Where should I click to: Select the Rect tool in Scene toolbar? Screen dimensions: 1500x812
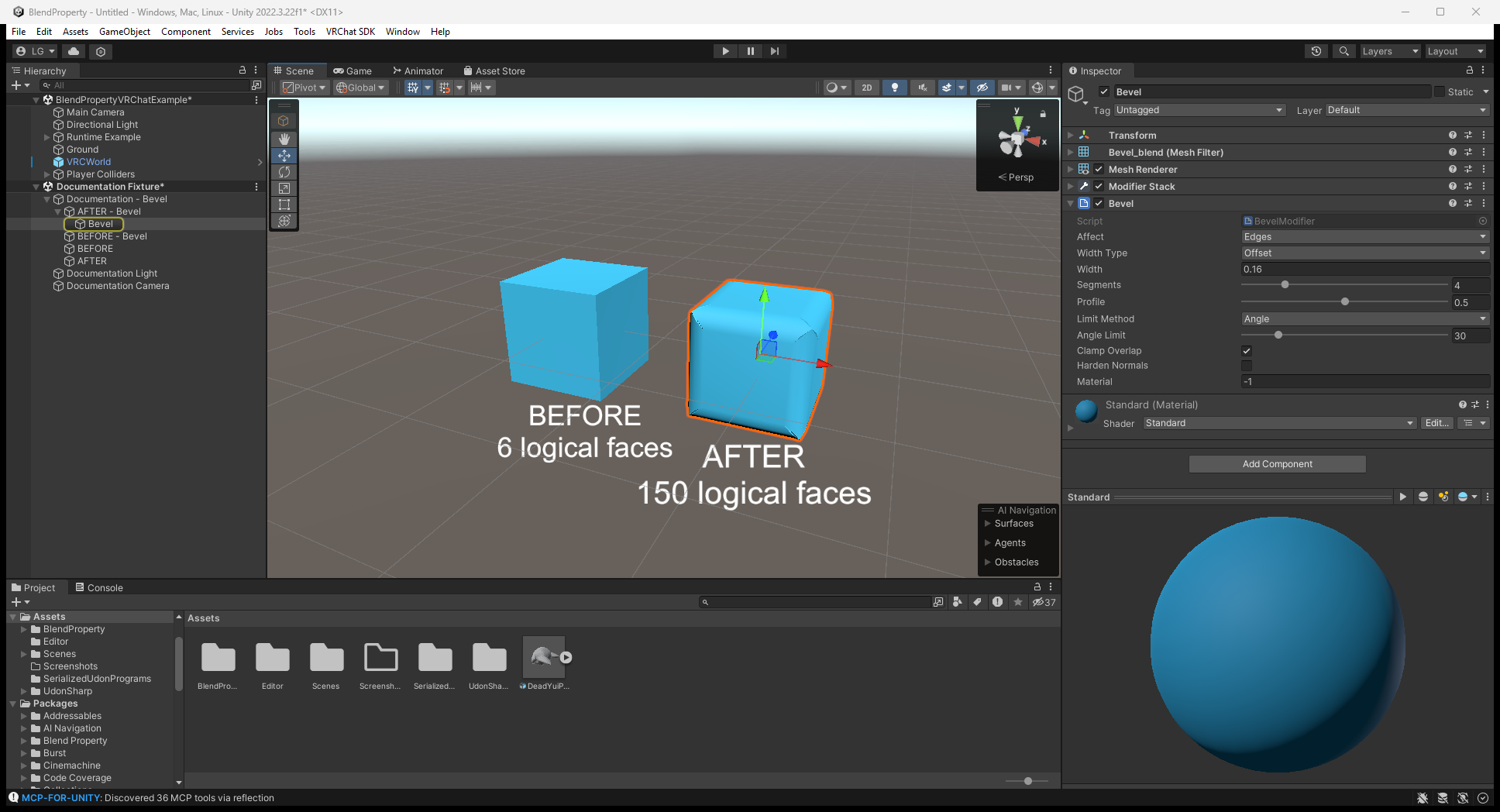[x=284, y=205]
